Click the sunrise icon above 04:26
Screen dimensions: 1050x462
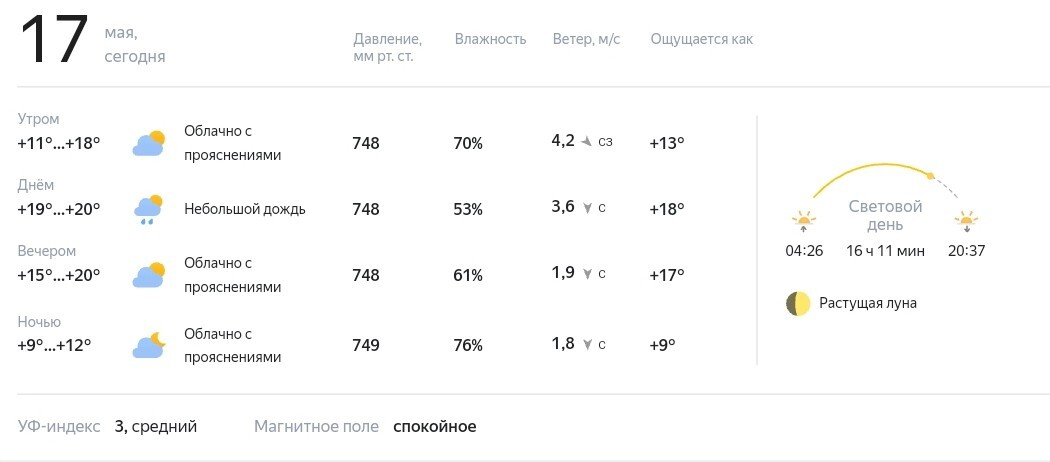pos(804,222)
